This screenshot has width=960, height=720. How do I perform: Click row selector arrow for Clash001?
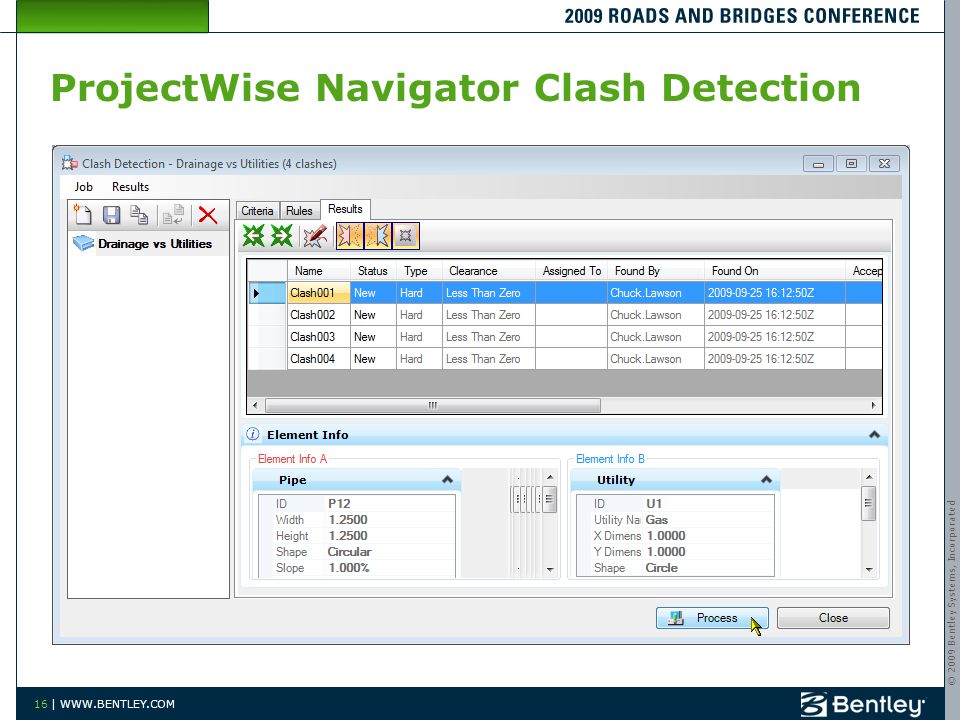click(x=267, y=293)
